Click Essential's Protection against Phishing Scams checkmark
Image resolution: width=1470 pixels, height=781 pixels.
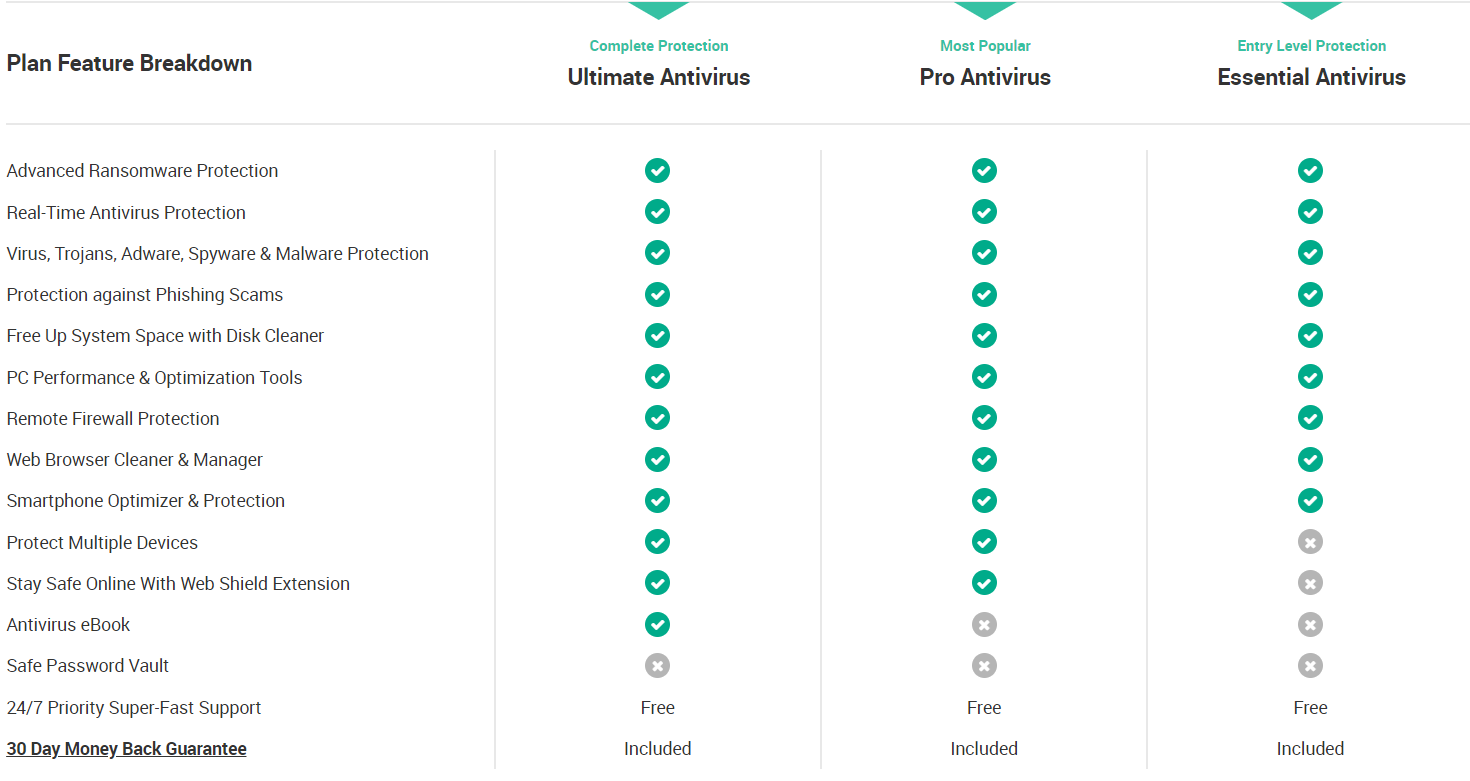click(1310, 295)
